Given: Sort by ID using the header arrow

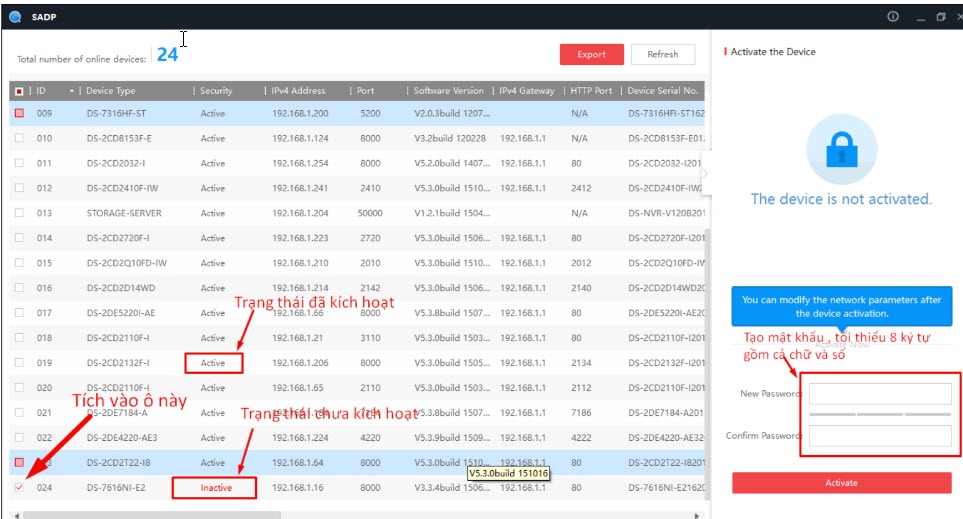Looking at the screenshot, I should tap(71, 91).
